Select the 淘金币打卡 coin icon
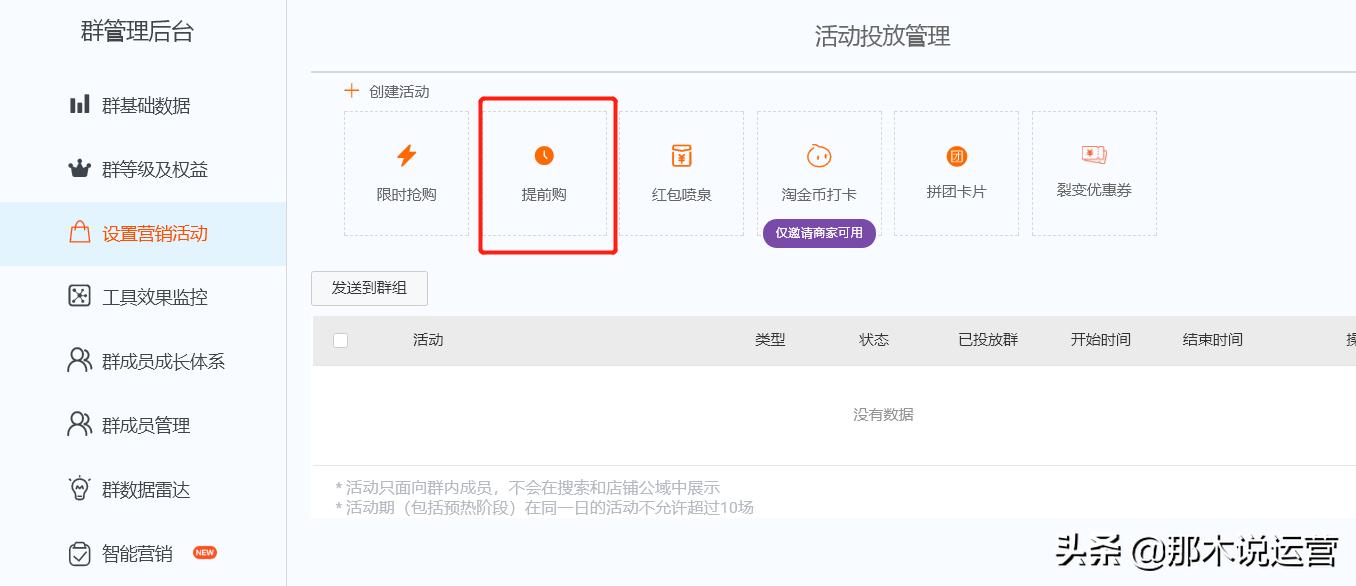The width and height of the screenshot is (1356, 586). coord(819,155)
